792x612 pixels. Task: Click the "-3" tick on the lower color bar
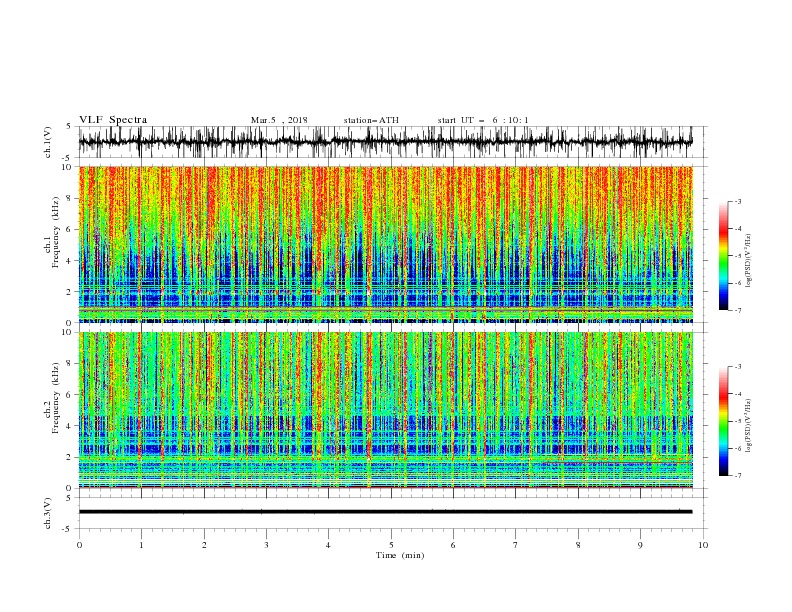click(x=738, y=367)
